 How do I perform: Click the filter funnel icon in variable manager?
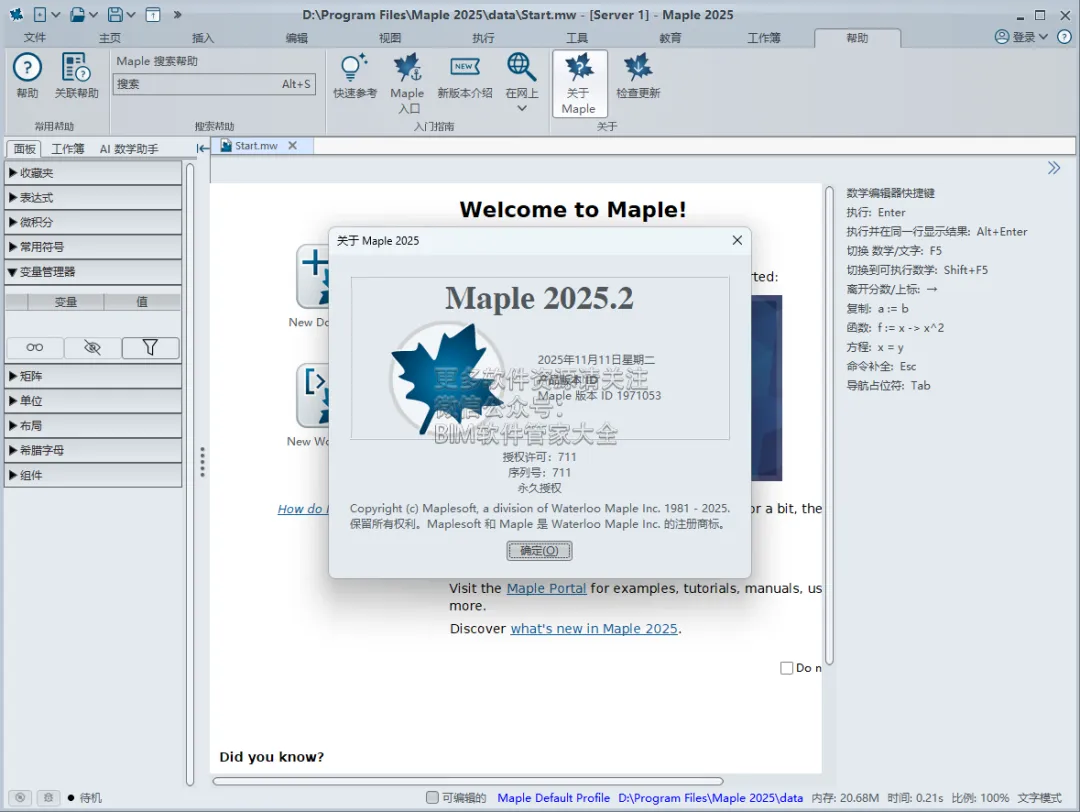150,348
